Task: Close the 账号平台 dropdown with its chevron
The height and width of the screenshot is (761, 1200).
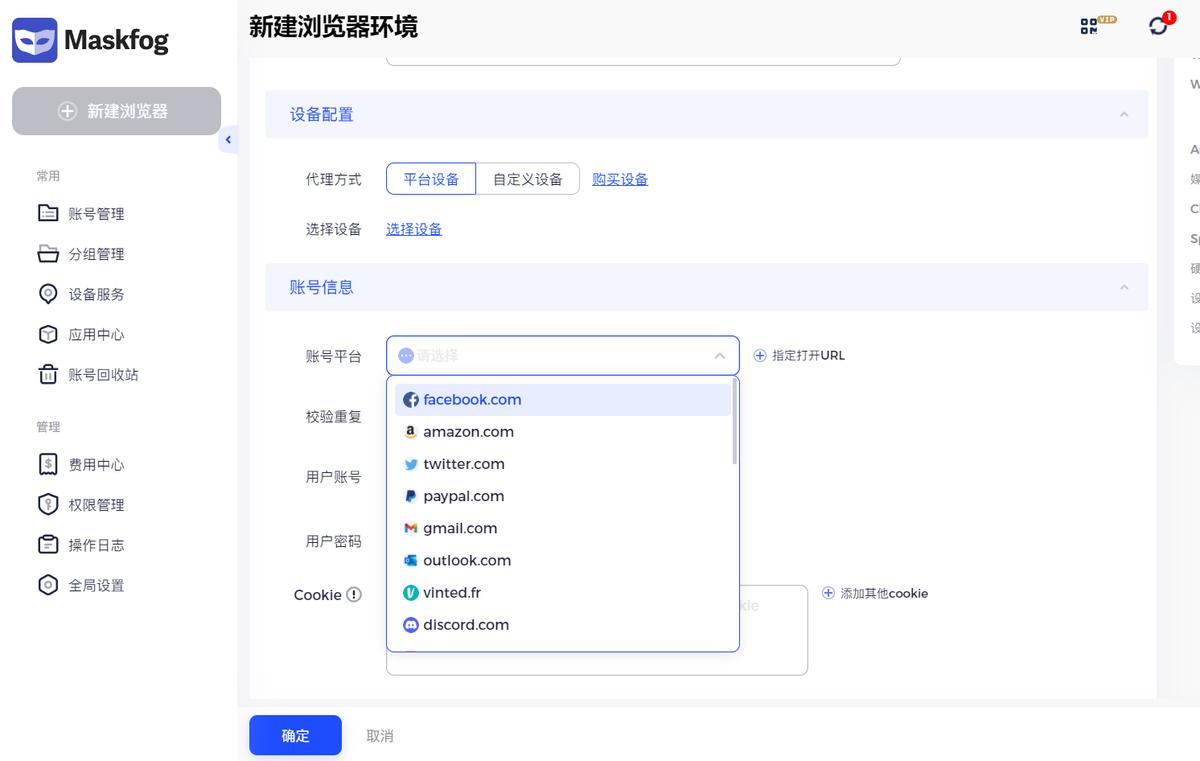Action: (719, 355)
